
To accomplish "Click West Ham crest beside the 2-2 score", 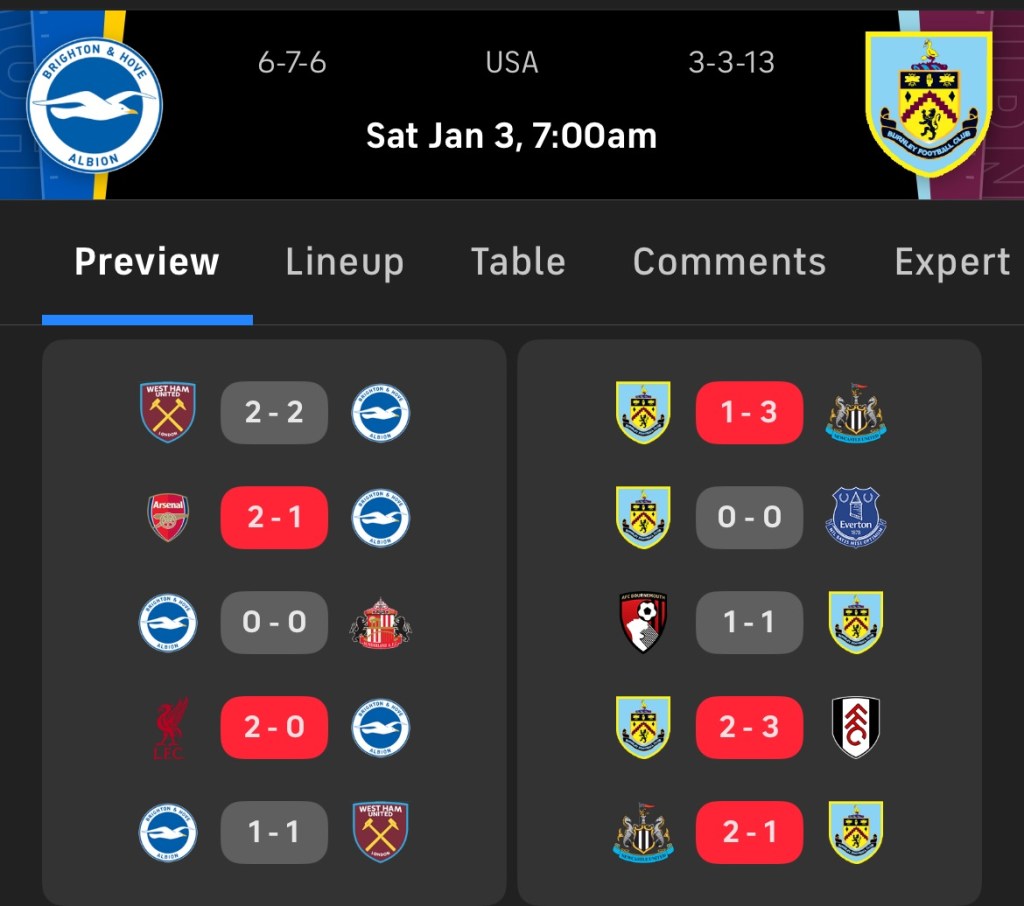I will coord(168,412).
